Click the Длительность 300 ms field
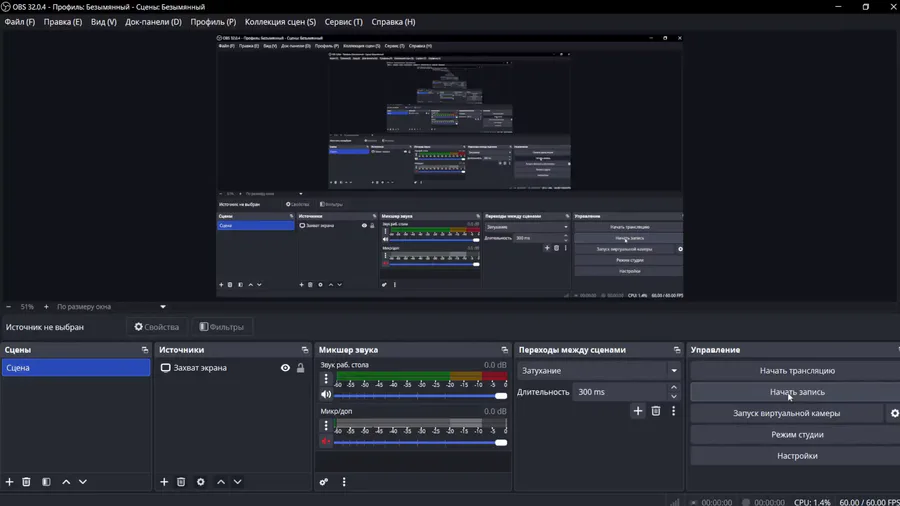Viewport: 900px width, 506px height. point(620,392)
